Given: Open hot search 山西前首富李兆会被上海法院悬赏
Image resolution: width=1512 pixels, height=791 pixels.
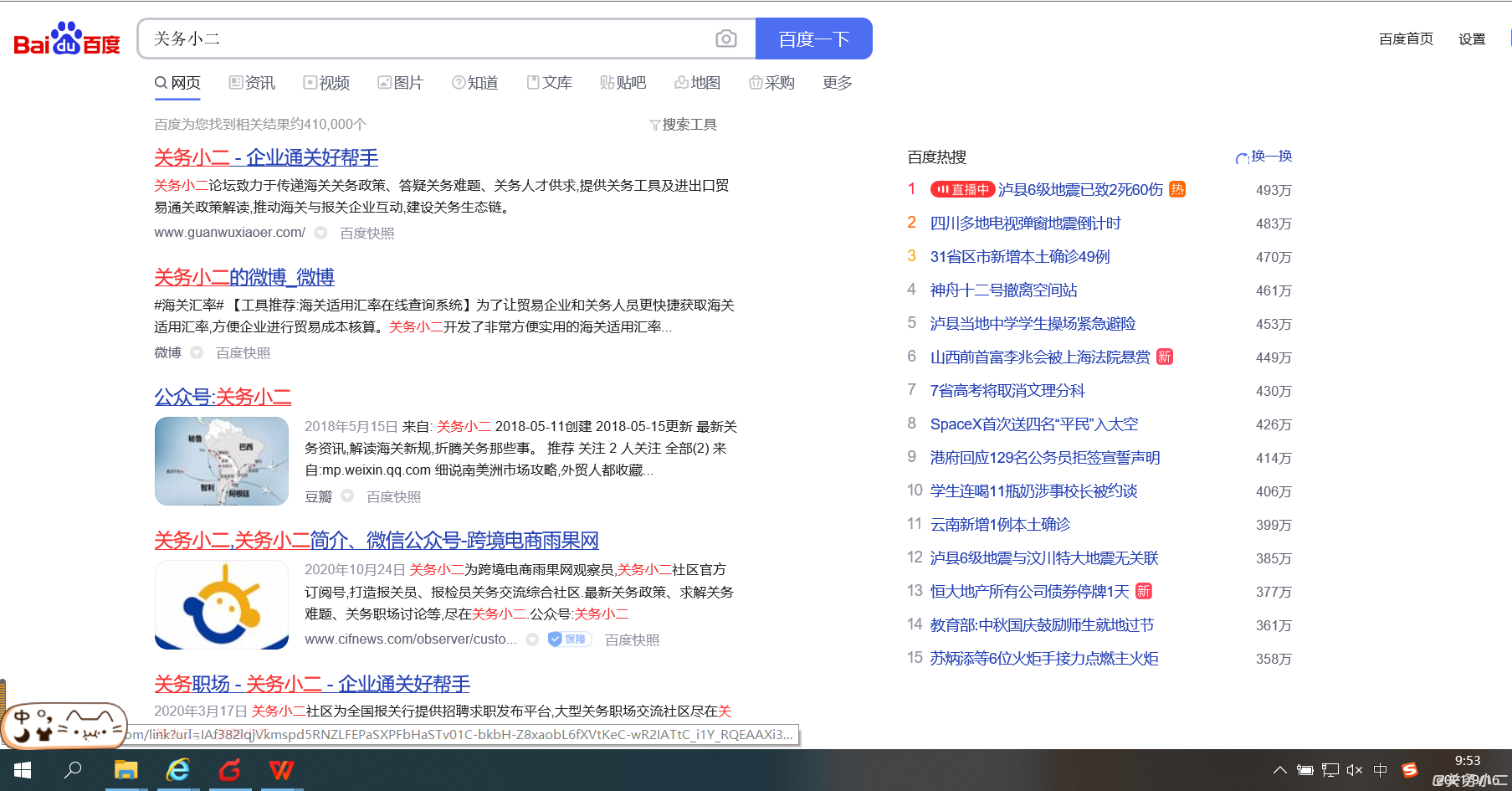Looking at the screenshot, I should click(1040, 357).
